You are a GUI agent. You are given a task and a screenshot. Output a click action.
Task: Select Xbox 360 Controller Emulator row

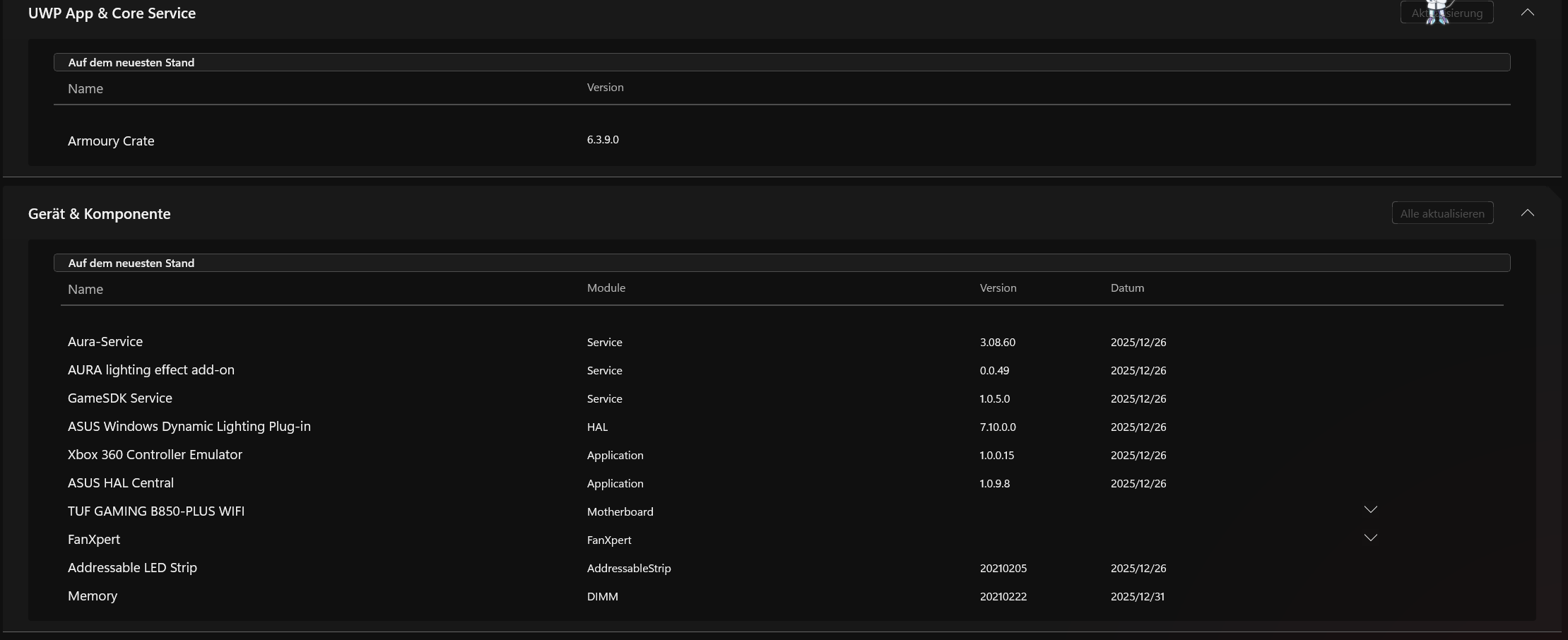click(x=155, y=454)
